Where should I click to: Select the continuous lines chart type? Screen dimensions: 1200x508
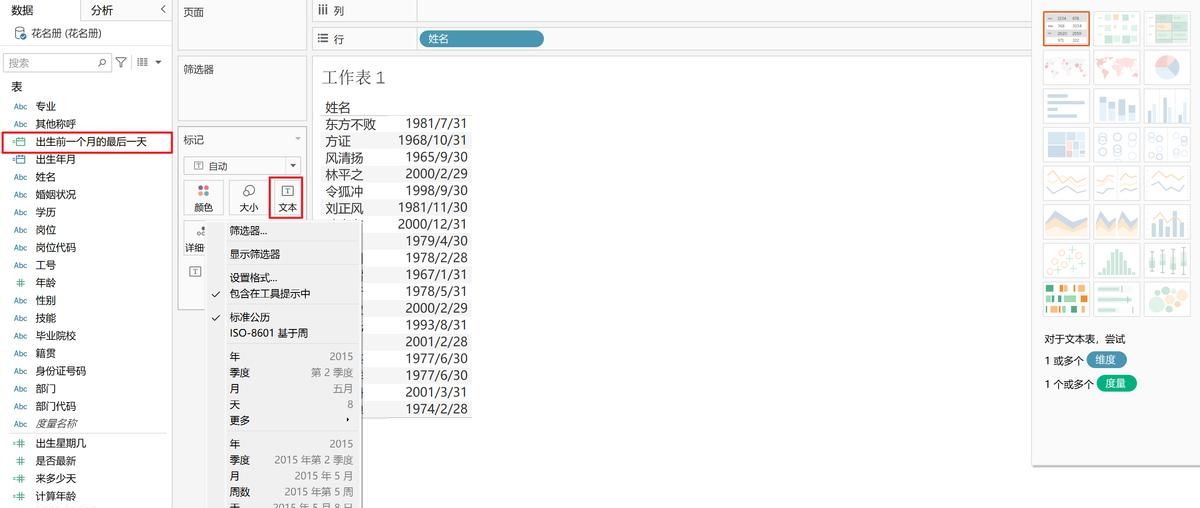[1066, 183]
